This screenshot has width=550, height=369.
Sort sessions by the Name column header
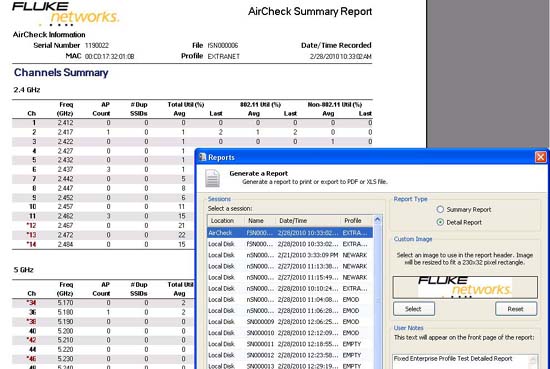260,221
